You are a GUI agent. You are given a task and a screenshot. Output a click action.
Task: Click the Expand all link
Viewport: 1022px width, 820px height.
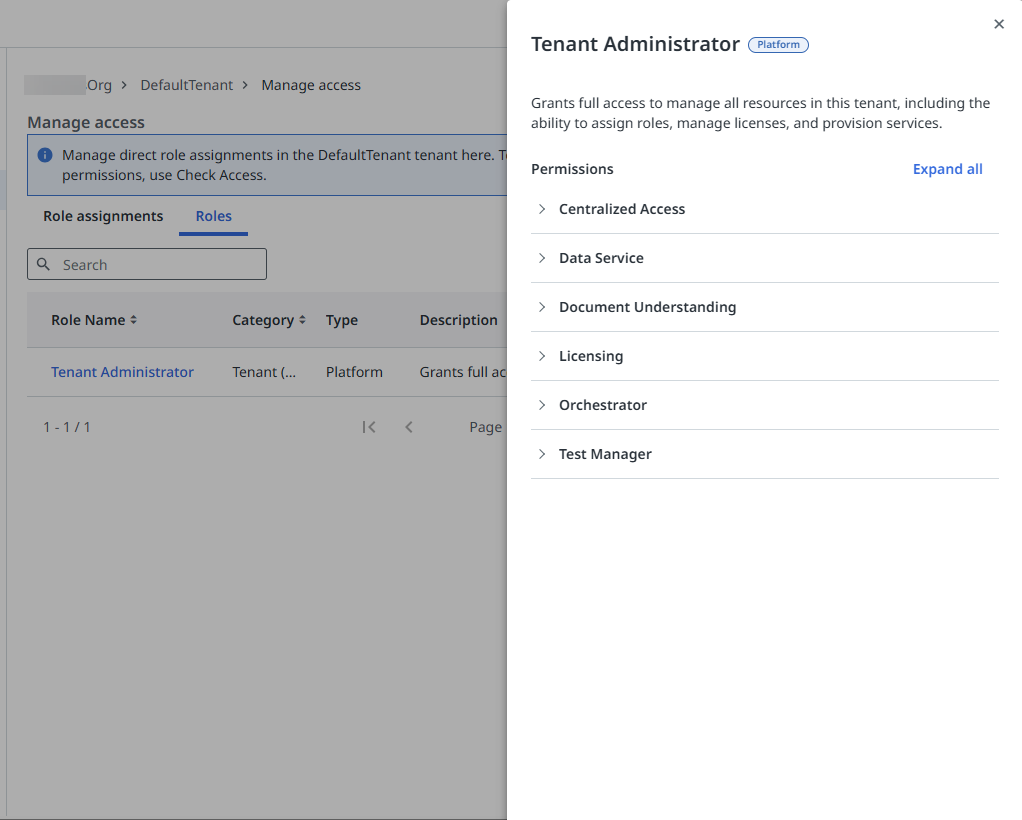(x=947, y=169)
